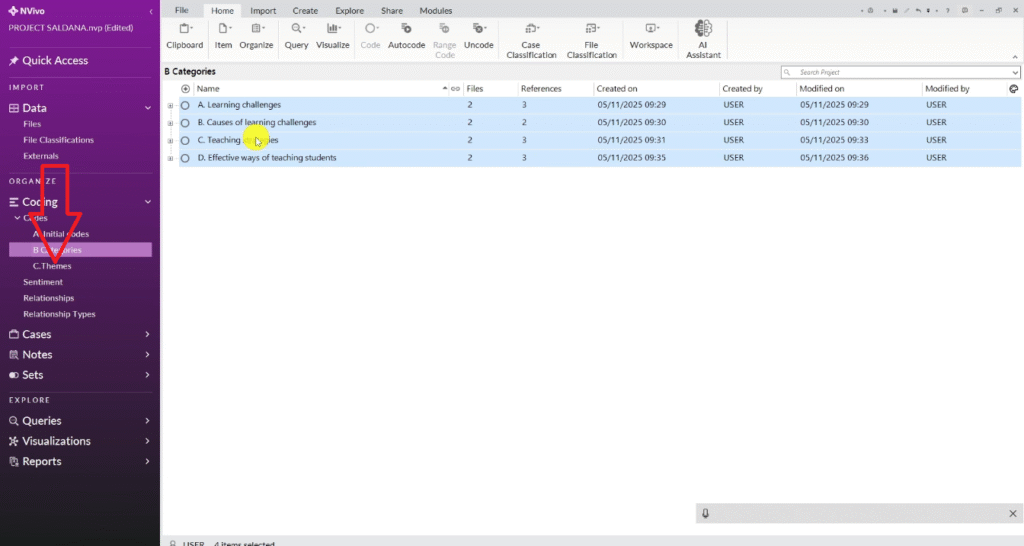Expand the Cases sidebar section
1024x546 pixels.
pyautogui.click(x=147, y=334)
